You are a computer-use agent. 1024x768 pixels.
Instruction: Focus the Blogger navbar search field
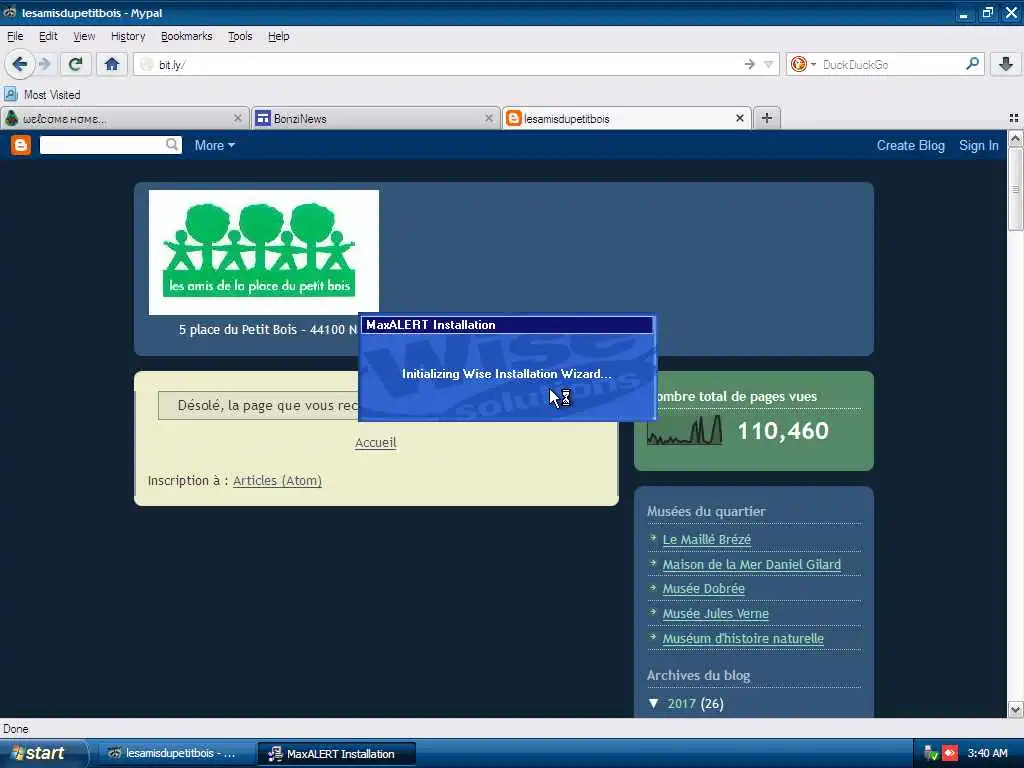click(x=102, y=145)
